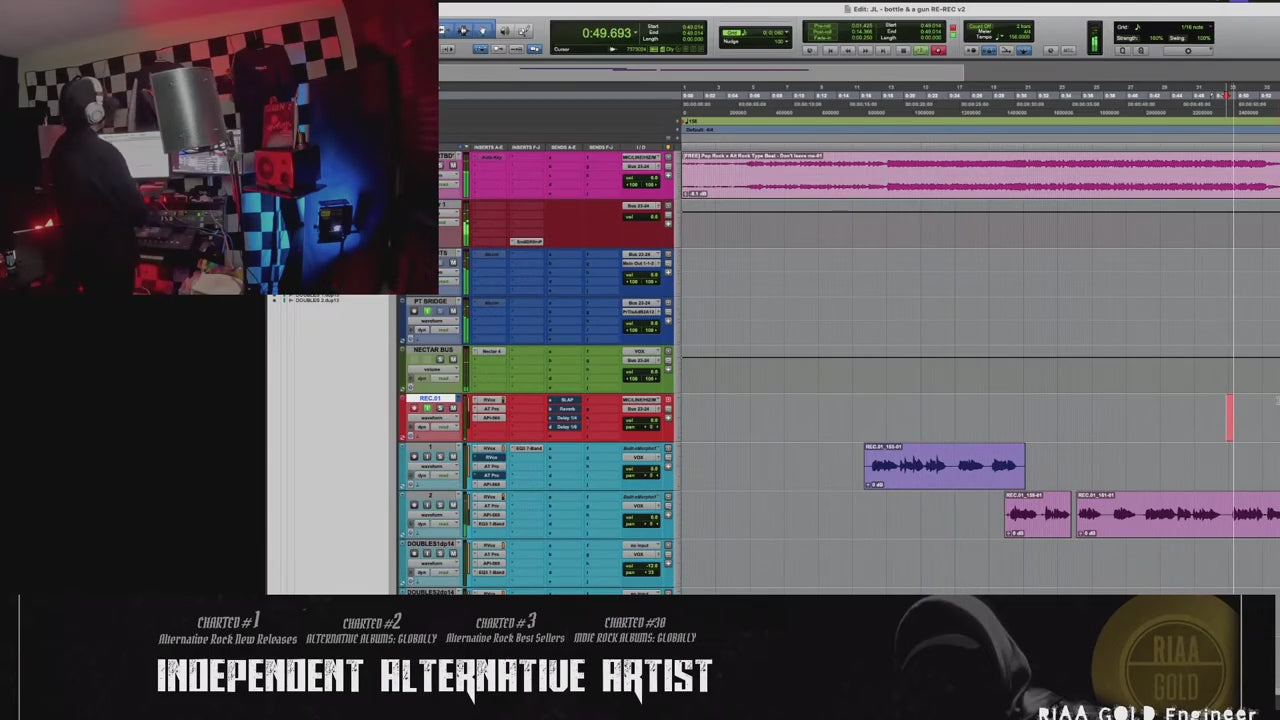
Task: Select the Grabber hand tool
Action: pos(483,31)
